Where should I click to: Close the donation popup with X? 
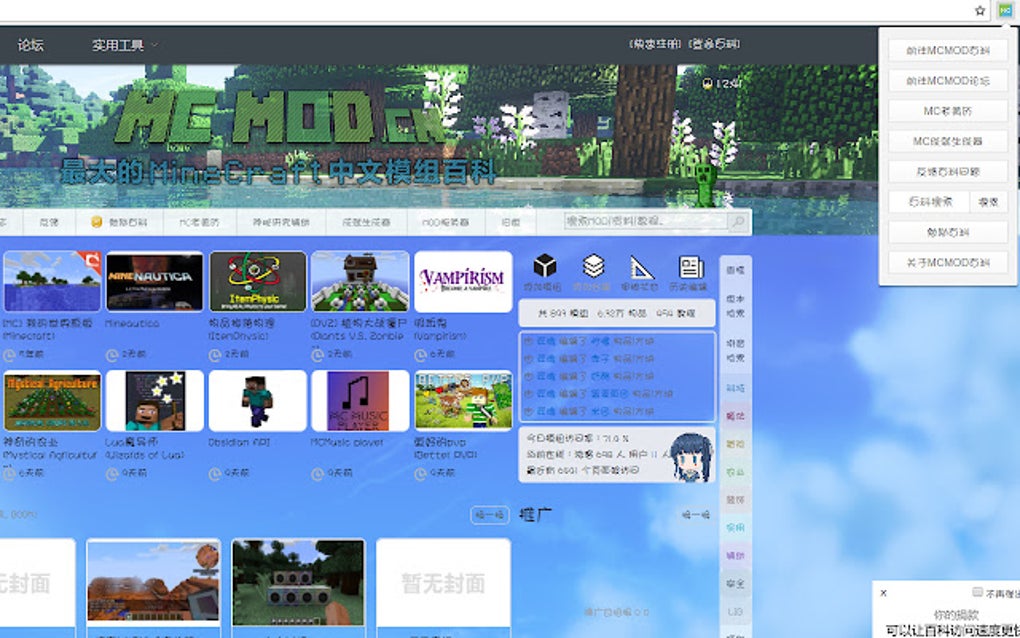883,592
